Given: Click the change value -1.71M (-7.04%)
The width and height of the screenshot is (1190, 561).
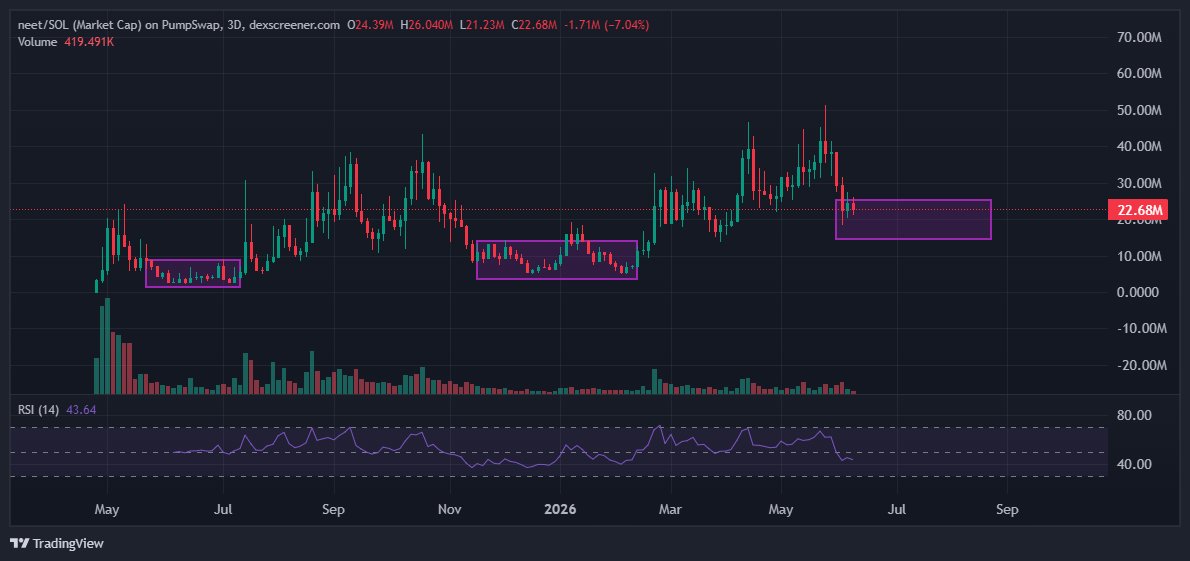Looking at the screenshot, I should click(x=606, y=25).
